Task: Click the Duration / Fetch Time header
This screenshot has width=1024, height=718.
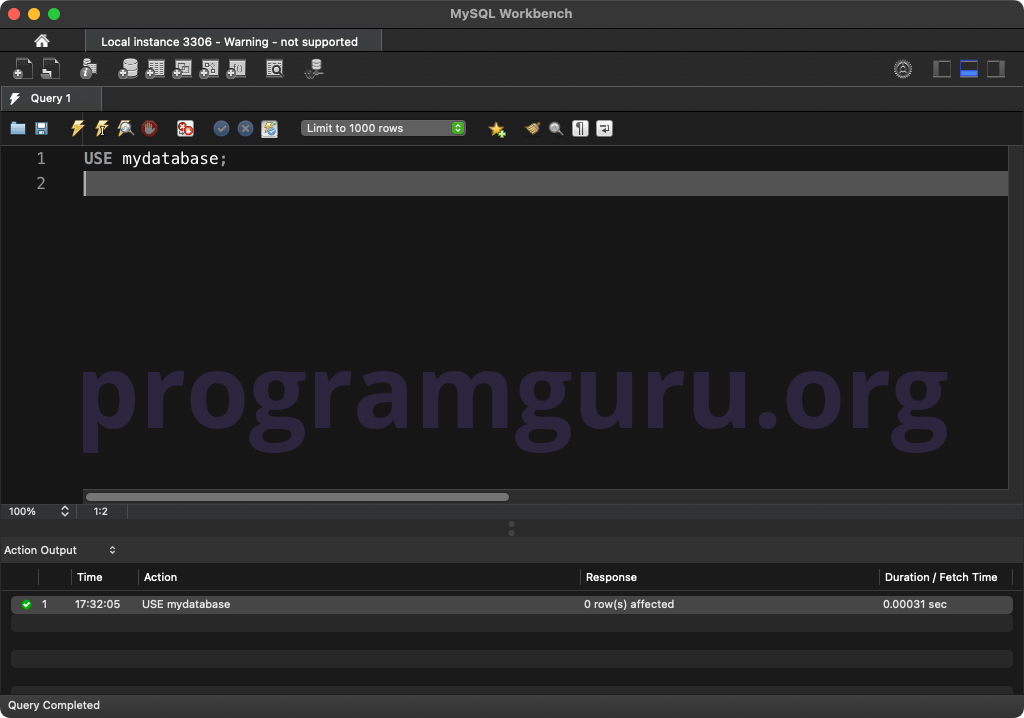Action: coord(940,577)
